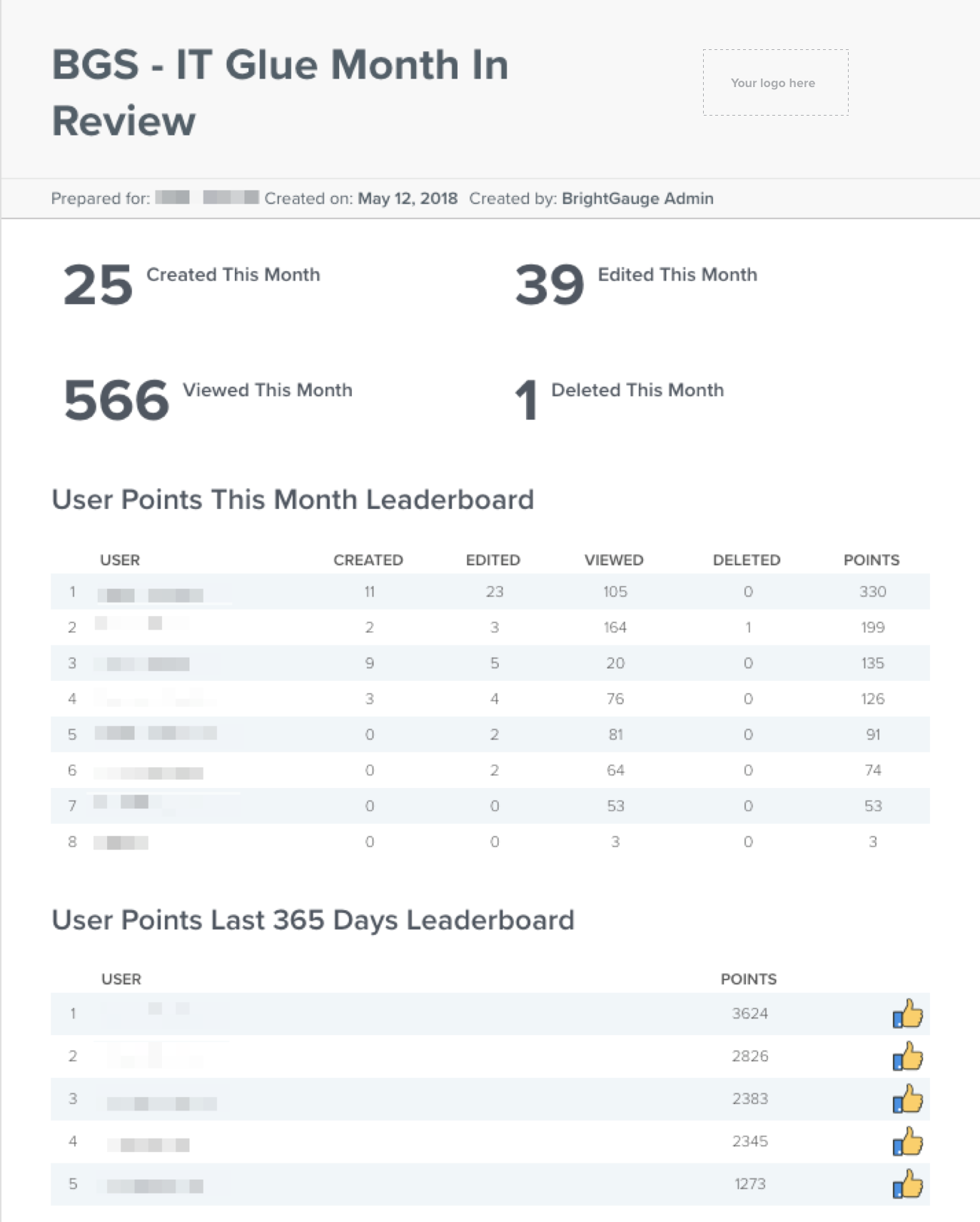Click the 2345 points value
The height and width of the screenshot is (1222, 980).
(750, 1141)
